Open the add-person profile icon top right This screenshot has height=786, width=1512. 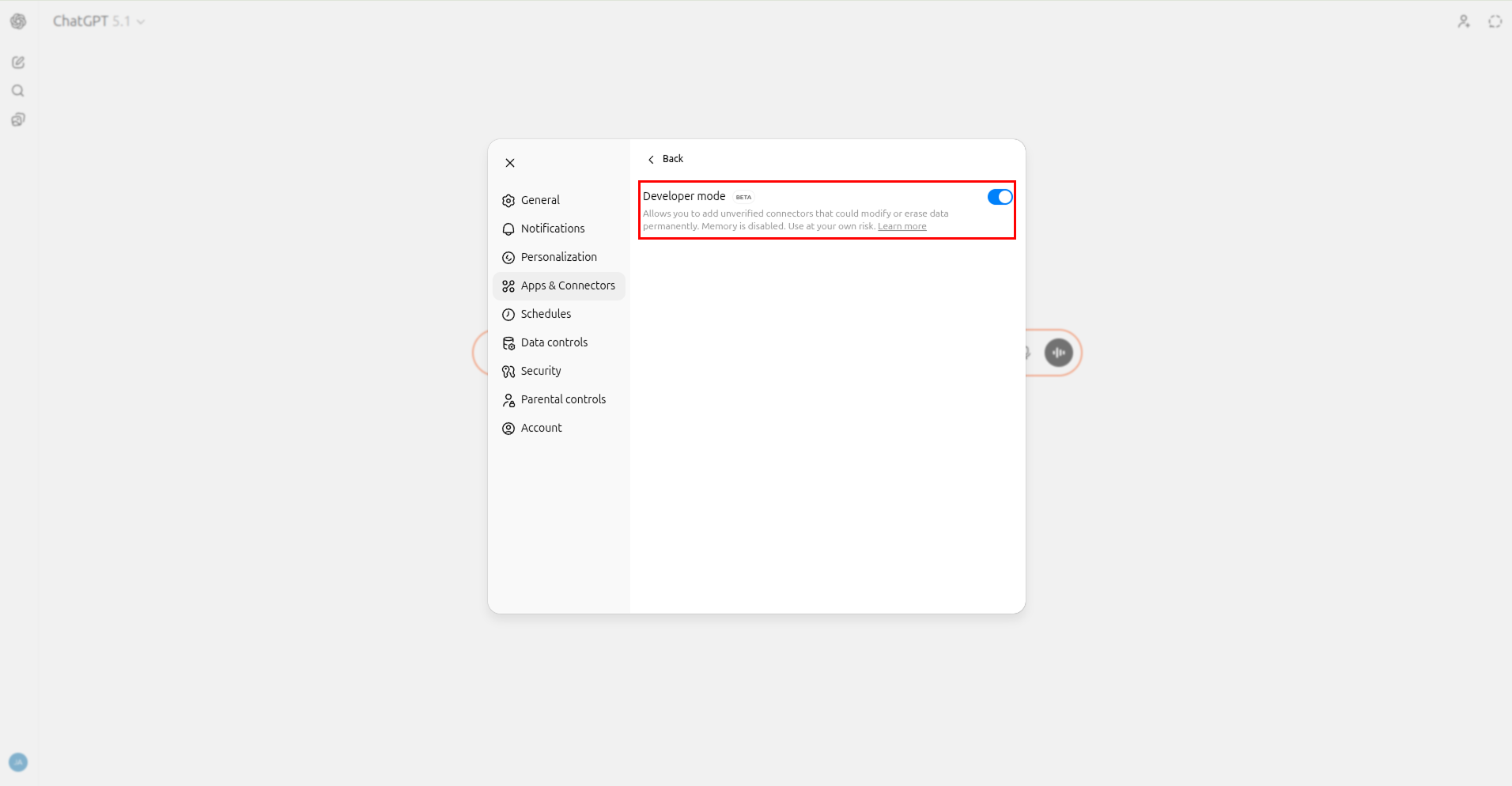(1464, 21)
